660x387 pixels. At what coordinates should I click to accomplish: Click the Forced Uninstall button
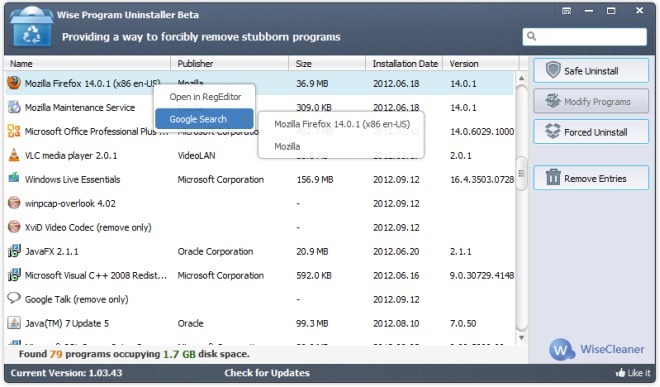[591, 132]
